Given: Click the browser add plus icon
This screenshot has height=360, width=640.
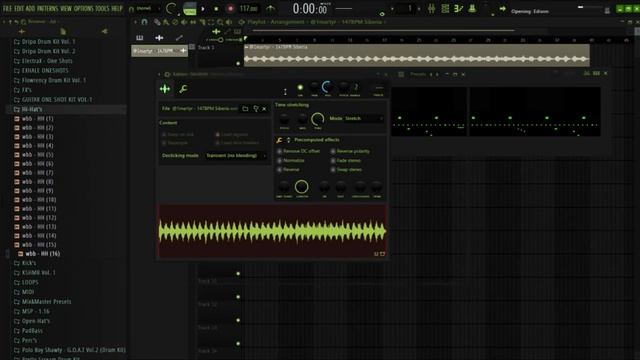Looking at the screenshot, I should [x=22, y=31].
